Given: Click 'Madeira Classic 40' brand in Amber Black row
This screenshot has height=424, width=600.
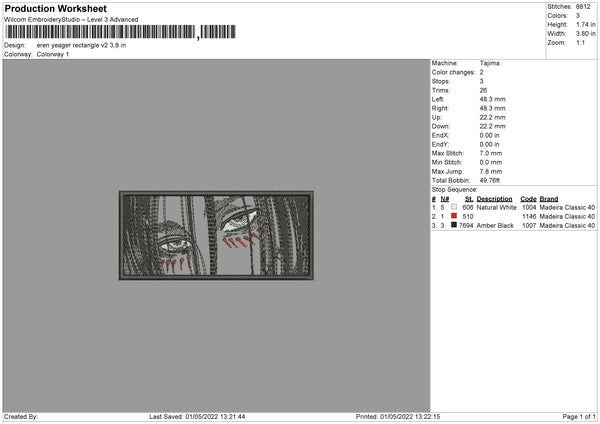Looking at the screenshot, I should (x=567, y=225).
